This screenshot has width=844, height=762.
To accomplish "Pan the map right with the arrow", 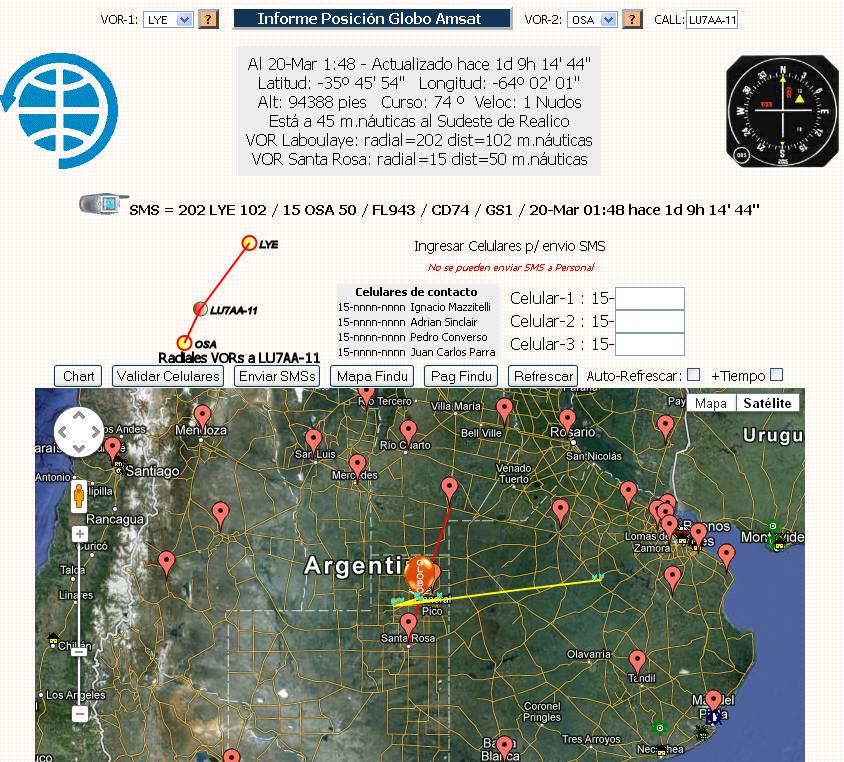I will tap(95, 432).
